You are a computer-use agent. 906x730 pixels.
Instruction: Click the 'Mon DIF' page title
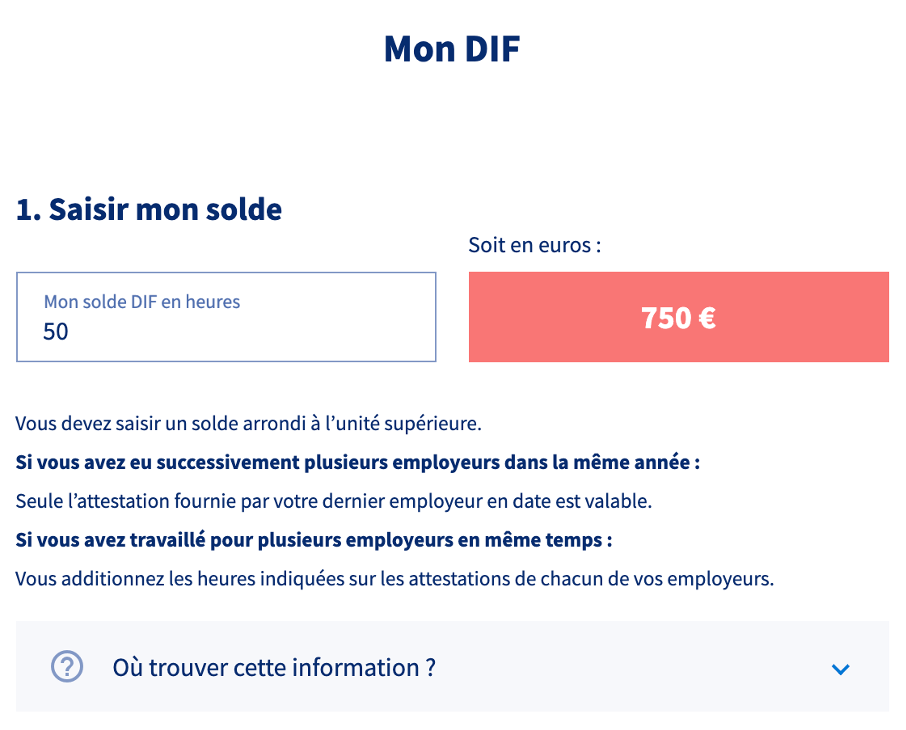click(x=452, y=49)
